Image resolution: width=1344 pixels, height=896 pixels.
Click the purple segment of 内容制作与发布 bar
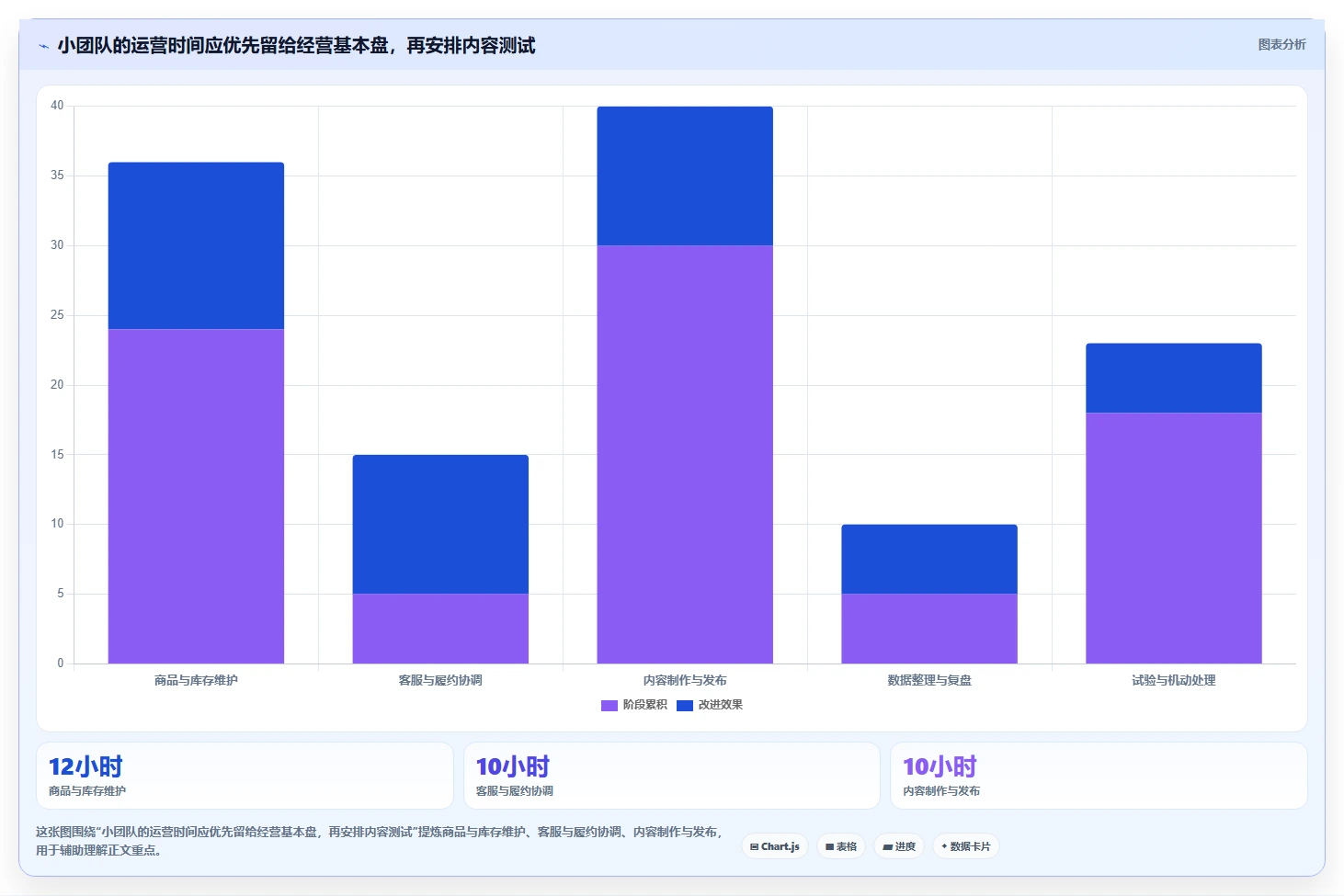pyautogui.click(x=685, y=454)
